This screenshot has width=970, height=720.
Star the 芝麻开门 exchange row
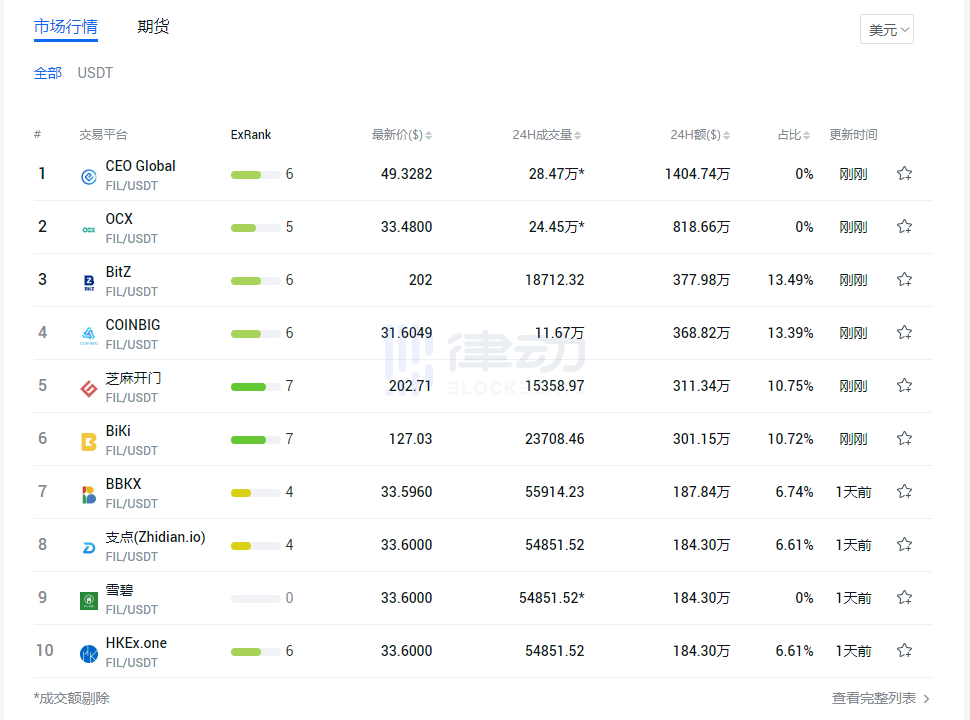[904, 386]
